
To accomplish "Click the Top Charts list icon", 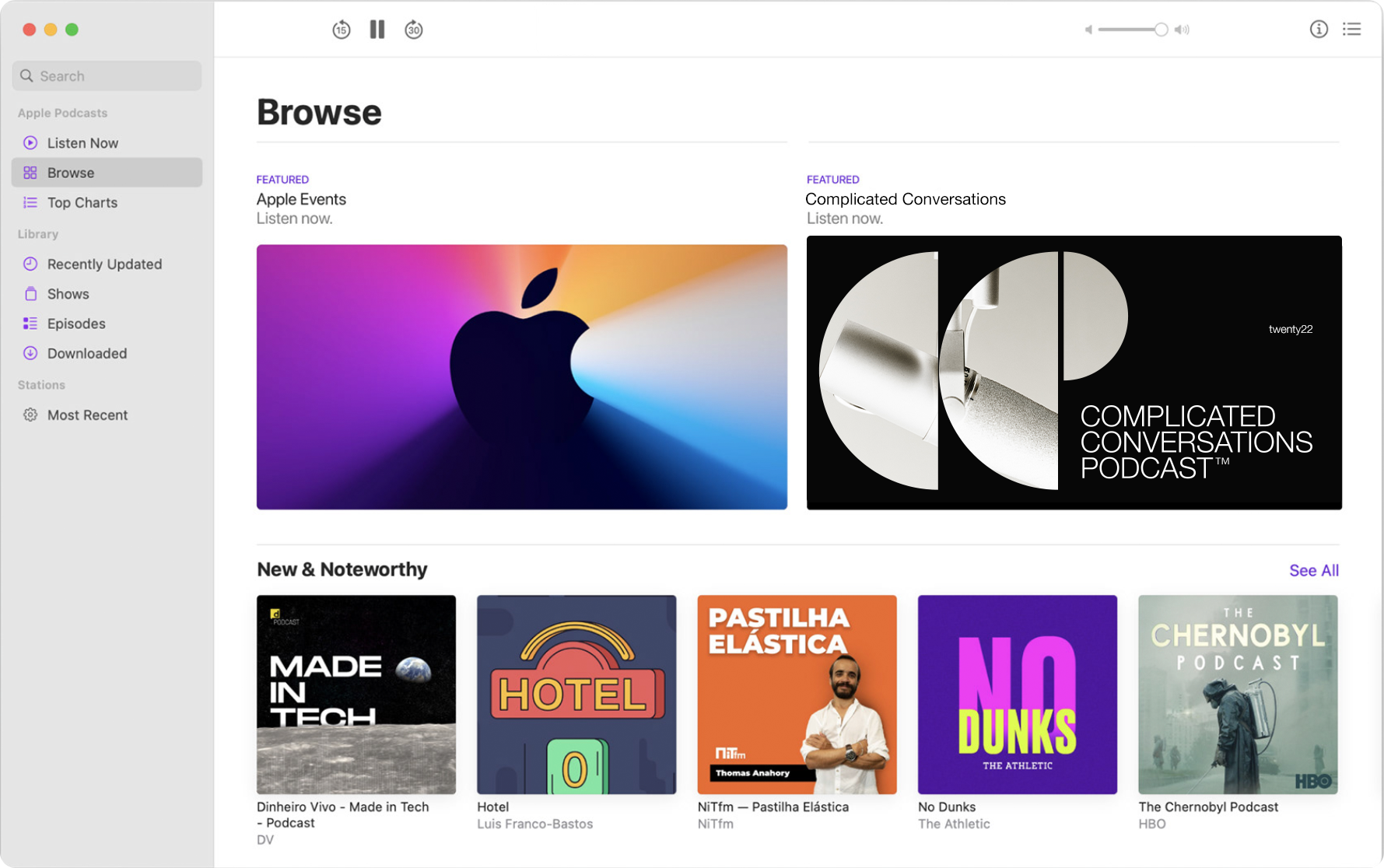I will click(30, 202).
